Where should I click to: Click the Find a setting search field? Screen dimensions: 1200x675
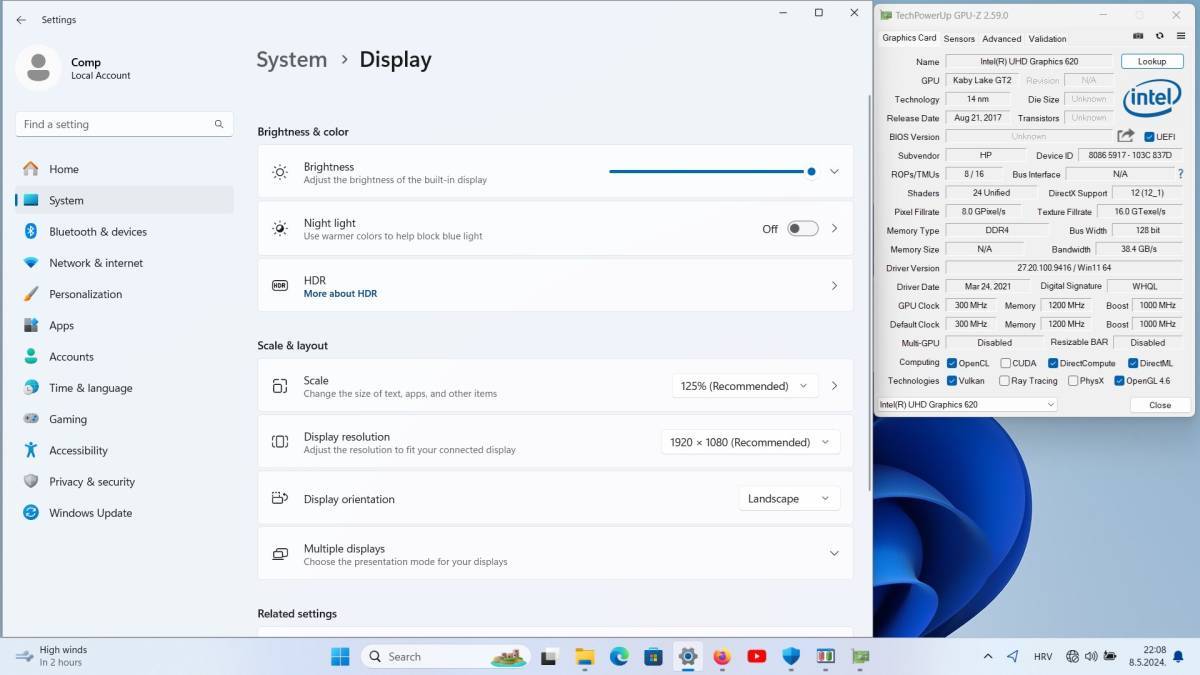pos(125,124)
